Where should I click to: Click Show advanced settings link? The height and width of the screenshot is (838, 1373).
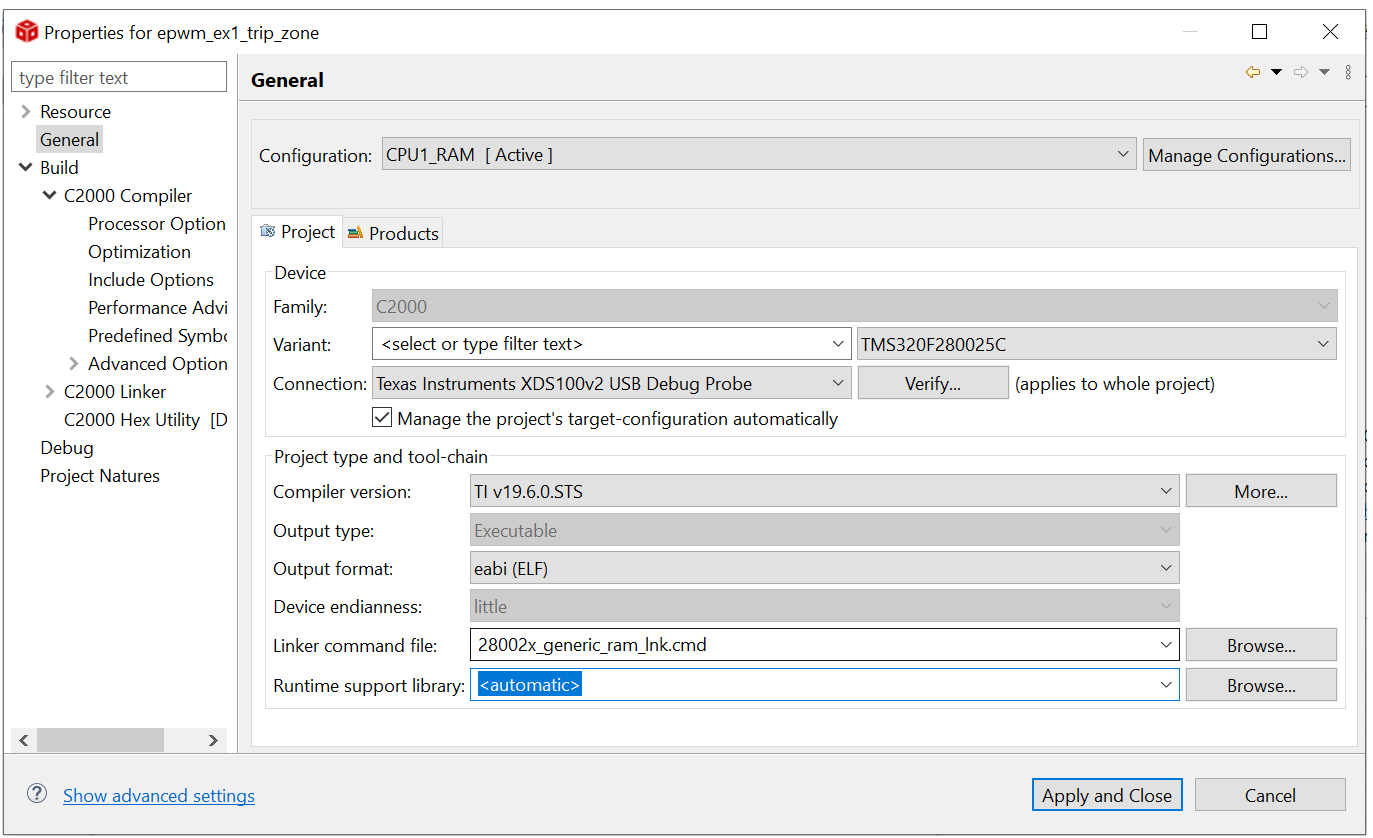point(159,796)
